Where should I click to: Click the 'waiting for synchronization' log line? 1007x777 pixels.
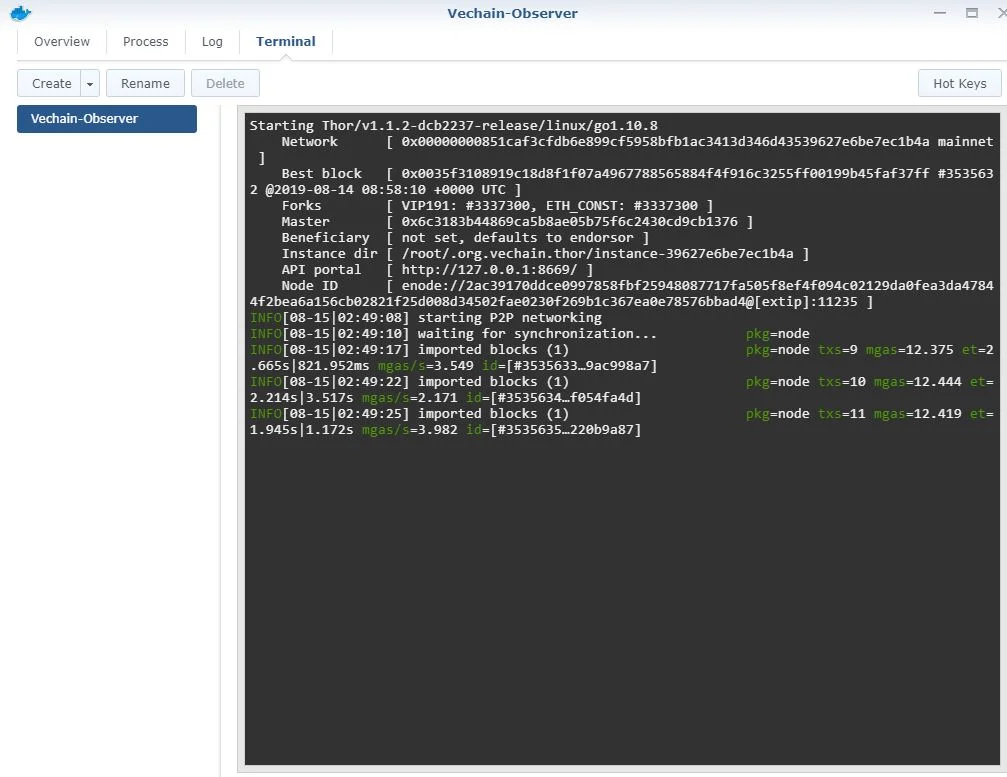(539, 333)
